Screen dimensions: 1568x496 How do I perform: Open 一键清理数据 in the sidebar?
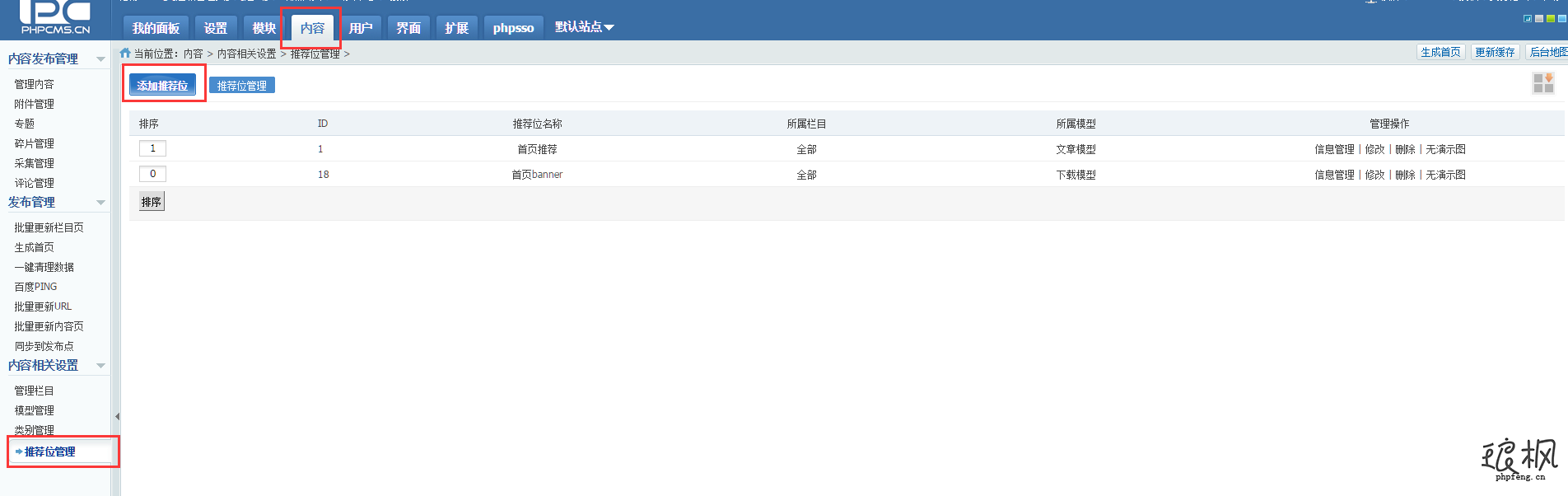[44, 267]
